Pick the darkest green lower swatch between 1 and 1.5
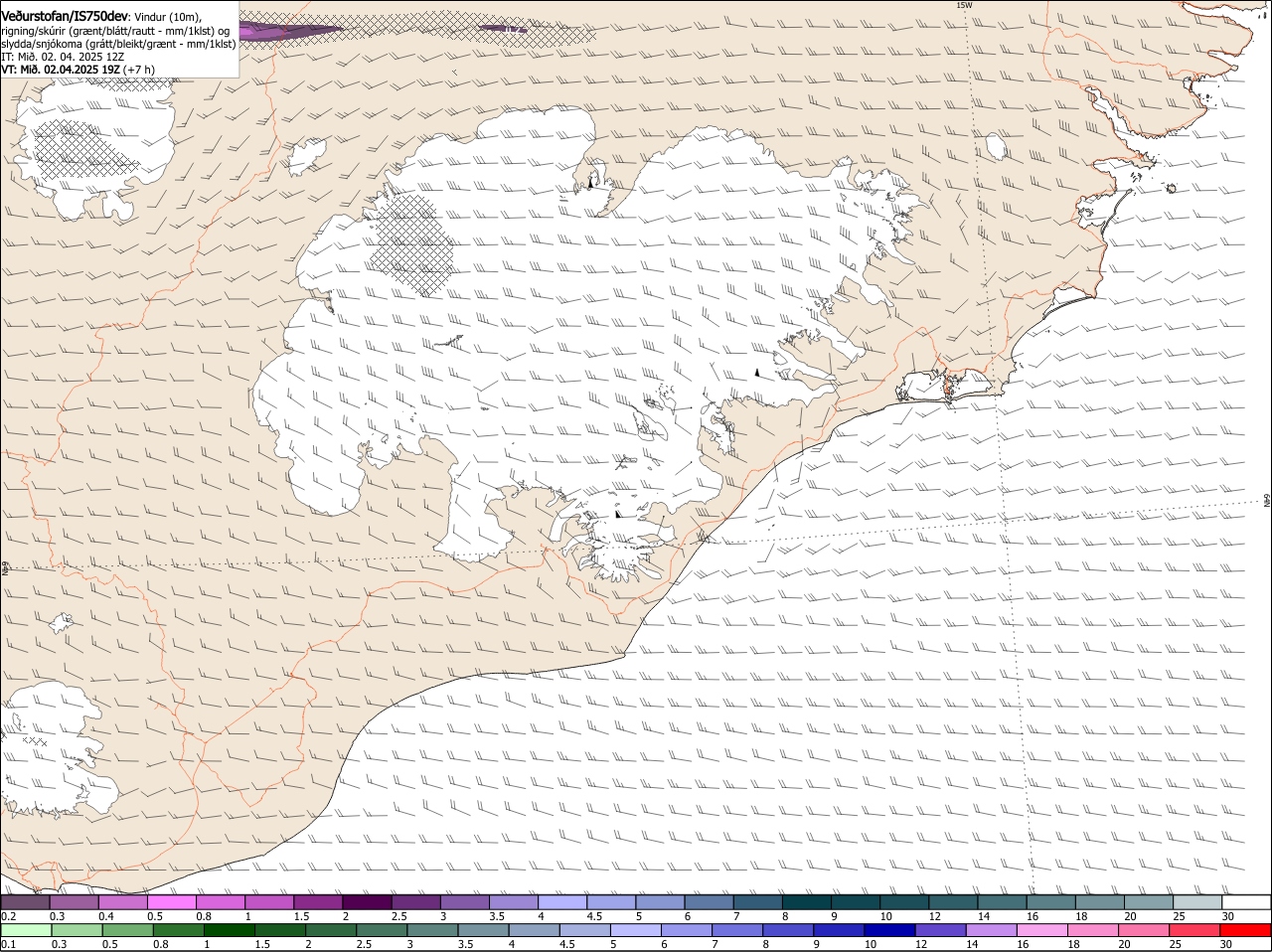The image size is (1272, 952). pos(229,930)
